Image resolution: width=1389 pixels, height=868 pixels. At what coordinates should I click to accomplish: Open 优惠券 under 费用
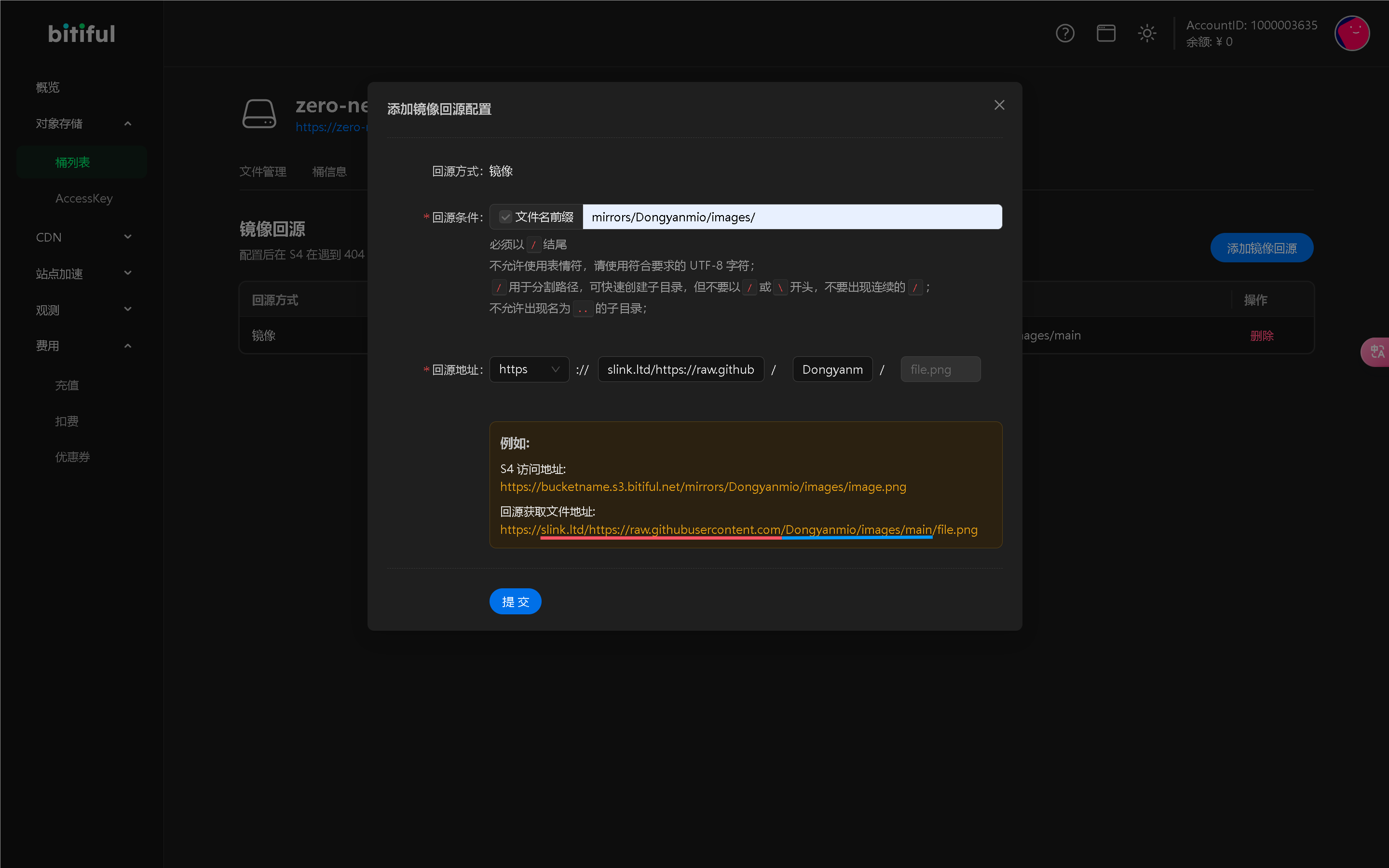pyautogui.click(x=72, y=457)
